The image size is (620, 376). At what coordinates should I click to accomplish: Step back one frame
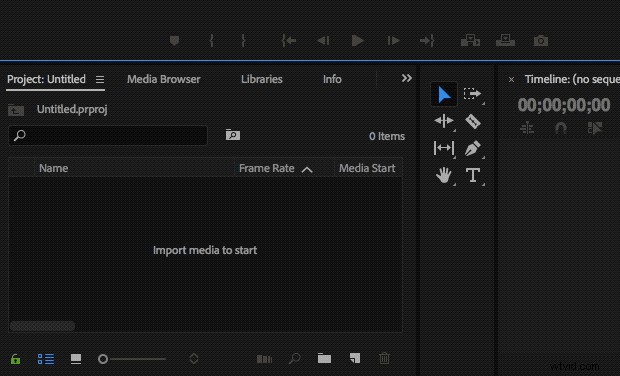coord(323,40)
